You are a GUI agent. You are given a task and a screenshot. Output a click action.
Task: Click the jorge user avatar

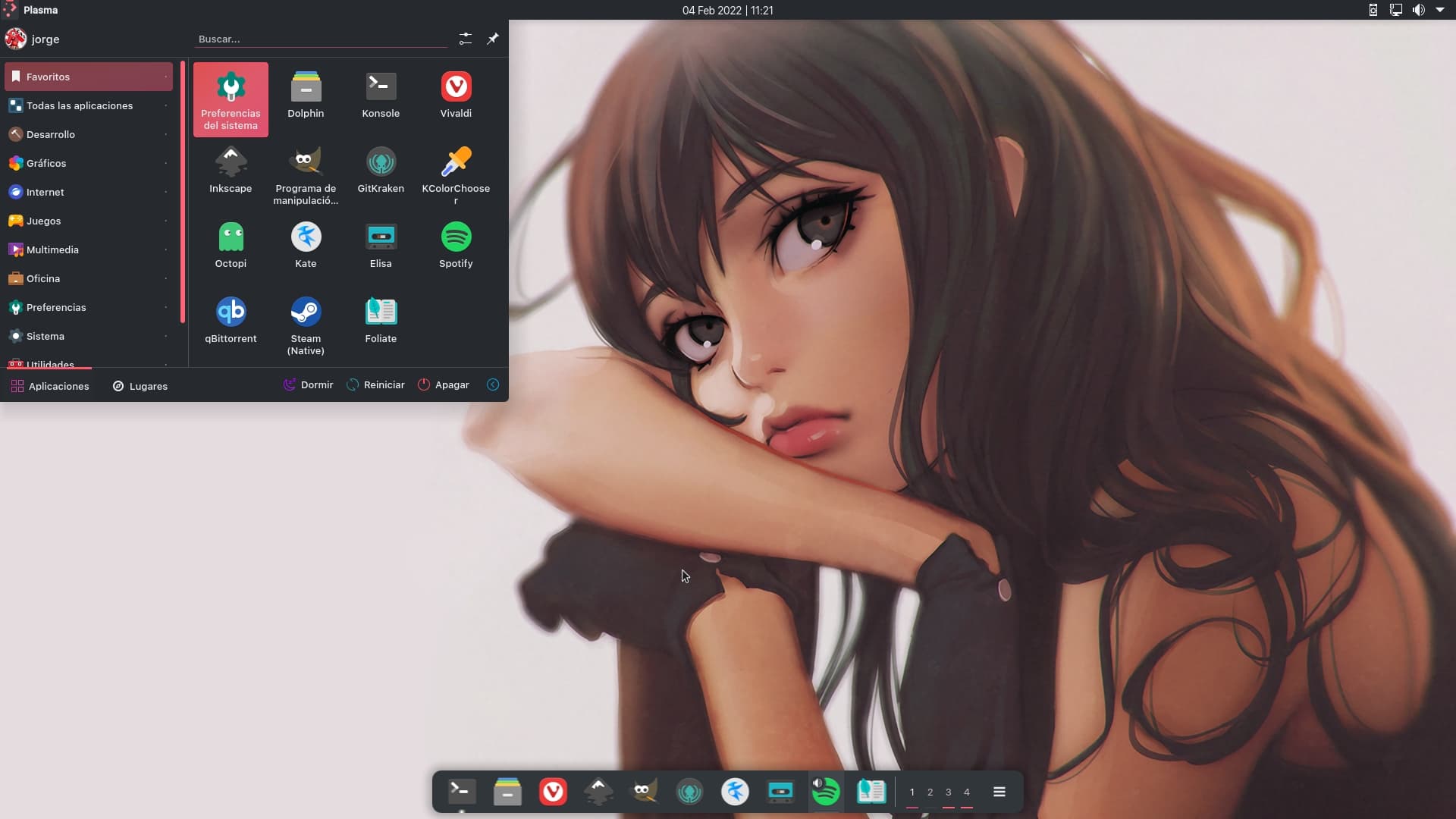click(x=16, y=39)
